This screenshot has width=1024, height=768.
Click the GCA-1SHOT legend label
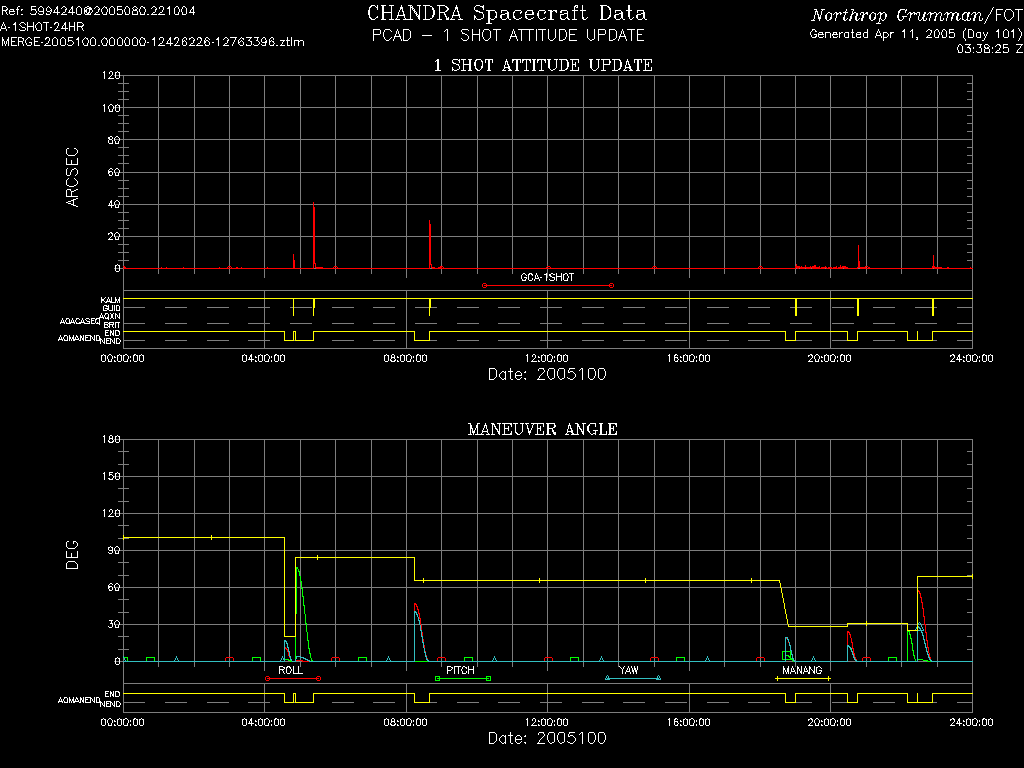pos(547,278)
